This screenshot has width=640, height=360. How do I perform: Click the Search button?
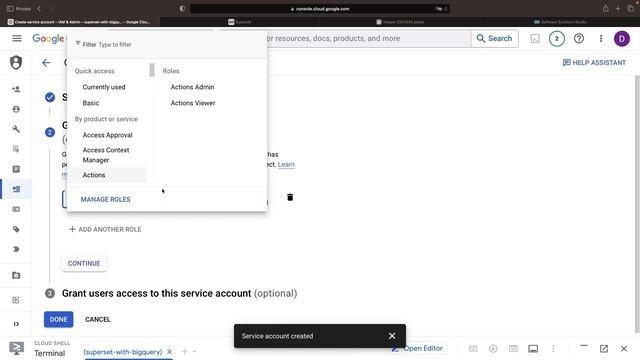coord(495,38)
